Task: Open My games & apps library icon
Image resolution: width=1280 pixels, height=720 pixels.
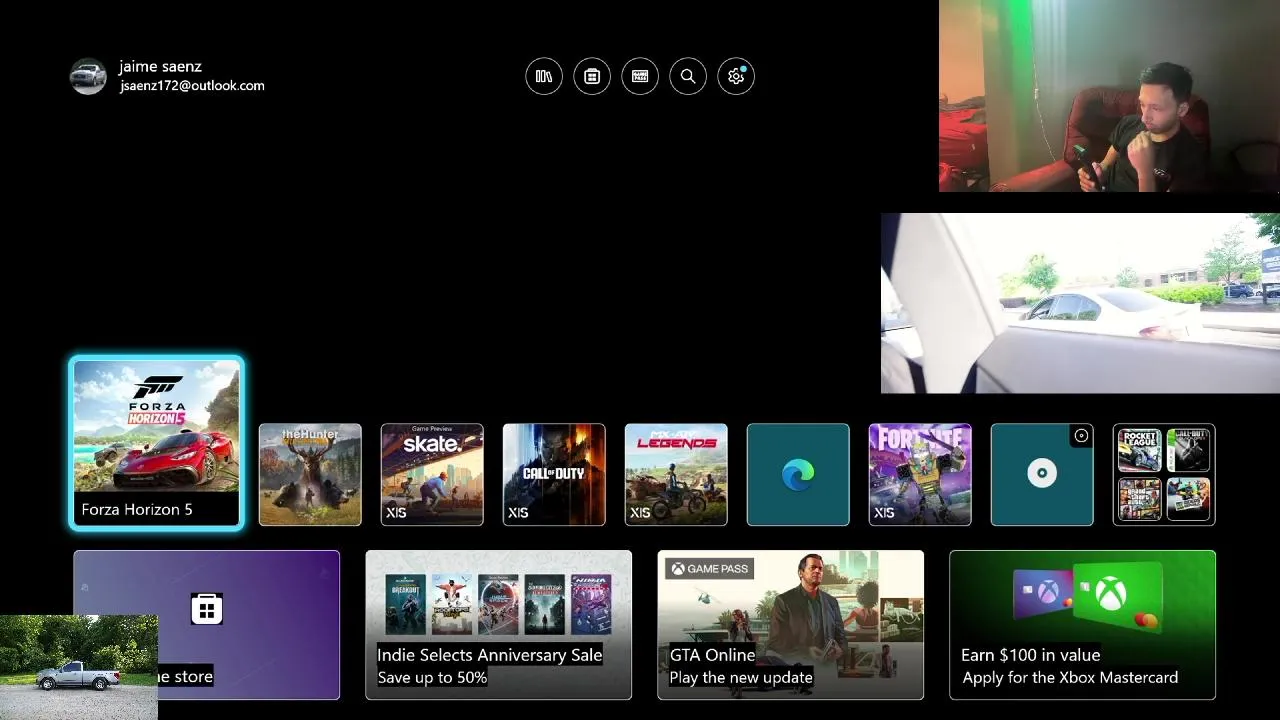Action: coord(544,76)
